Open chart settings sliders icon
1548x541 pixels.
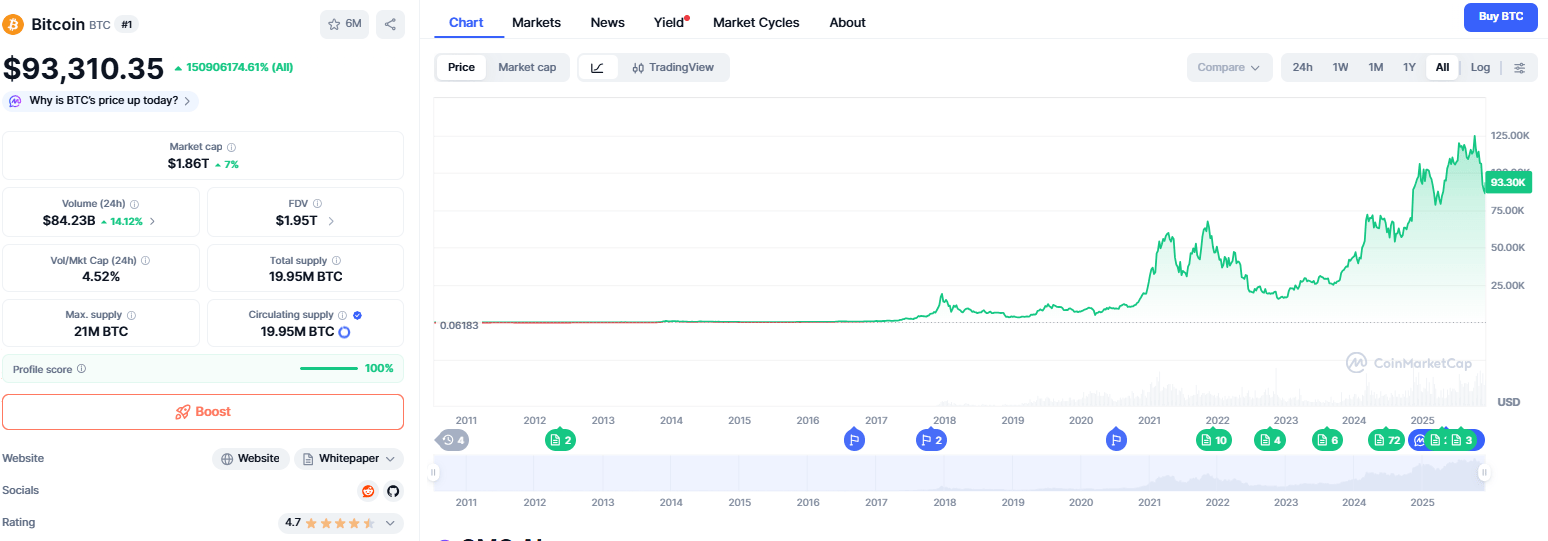pyautogui.click(x=1520, y=67)
